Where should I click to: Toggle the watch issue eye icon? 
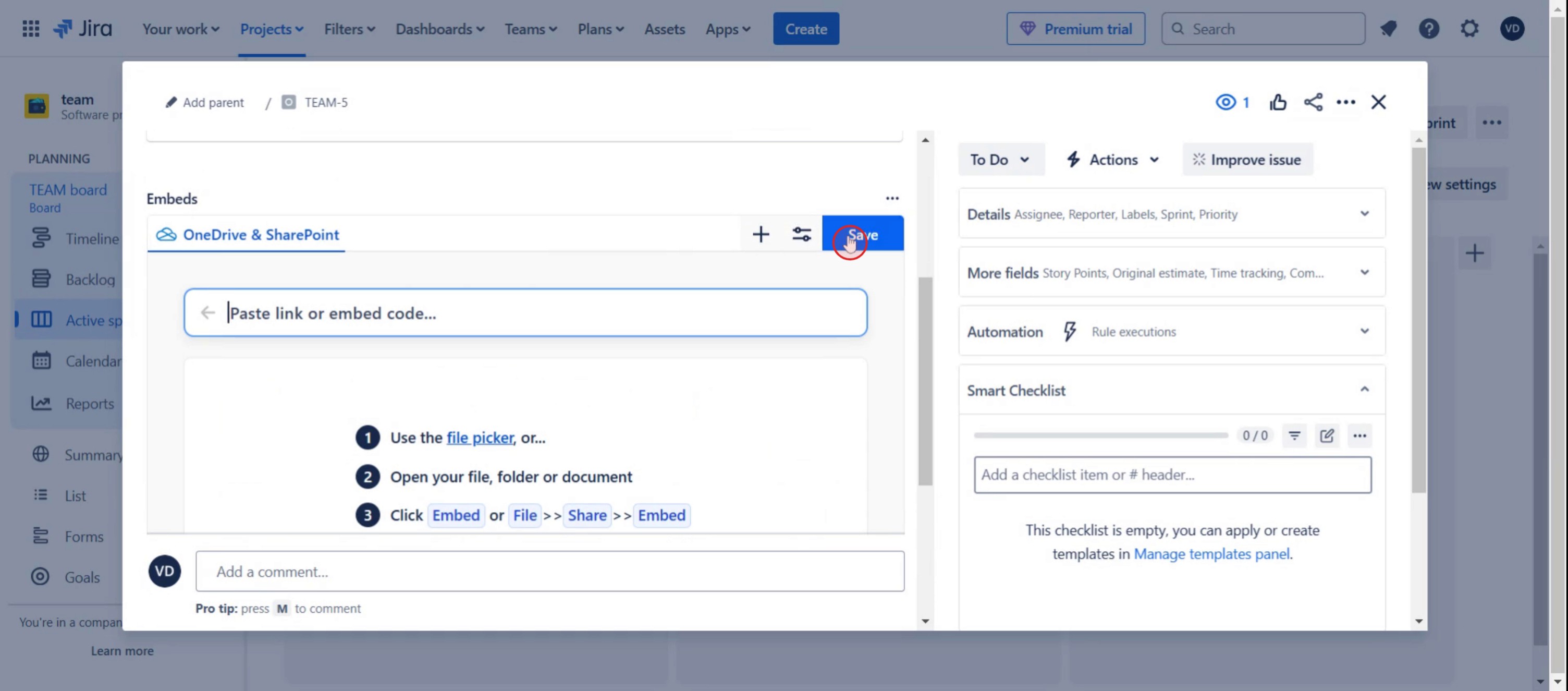[1226, 102]
